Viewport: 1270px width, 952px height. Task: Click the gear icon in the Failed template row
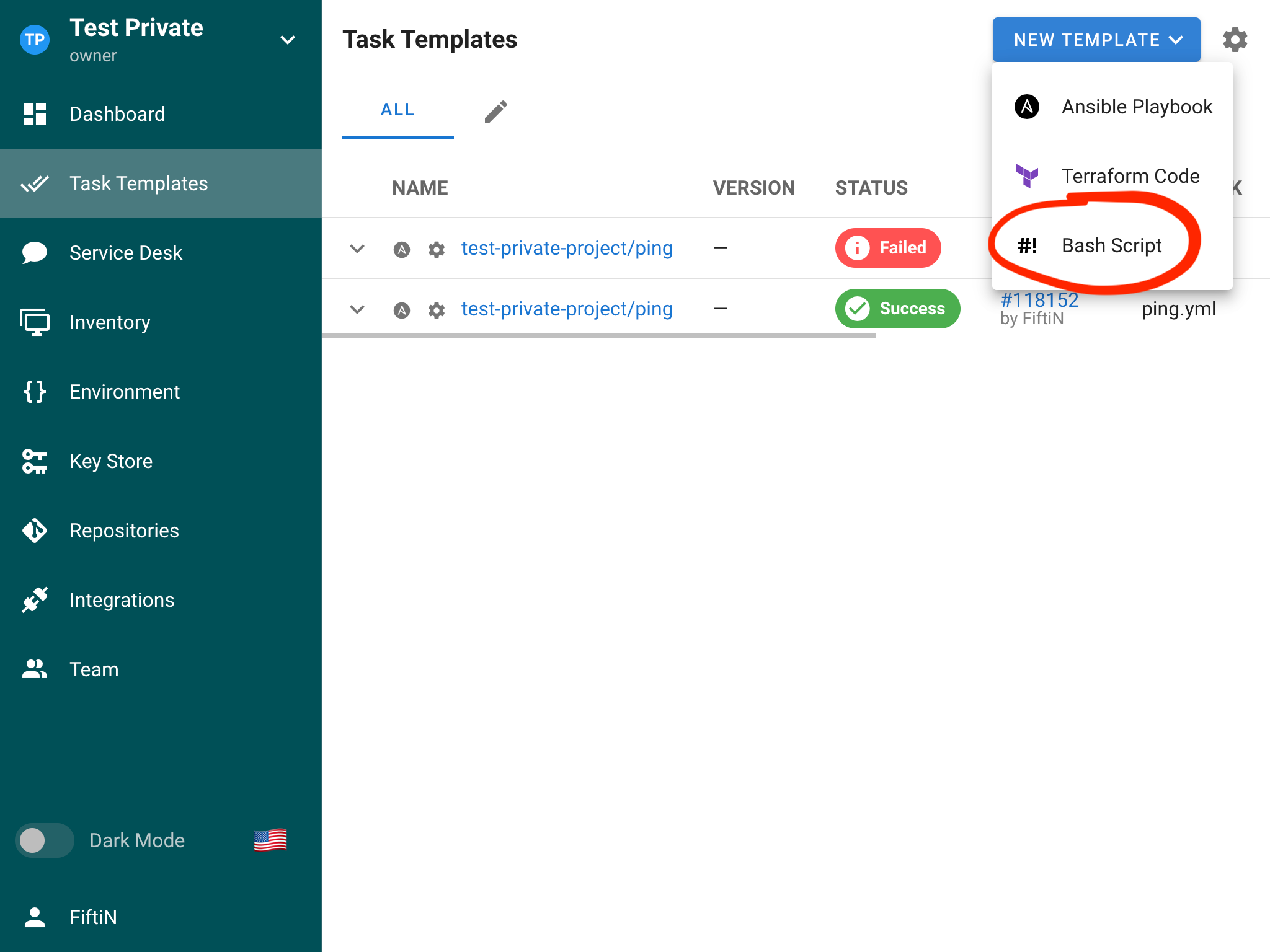[437, 249]
